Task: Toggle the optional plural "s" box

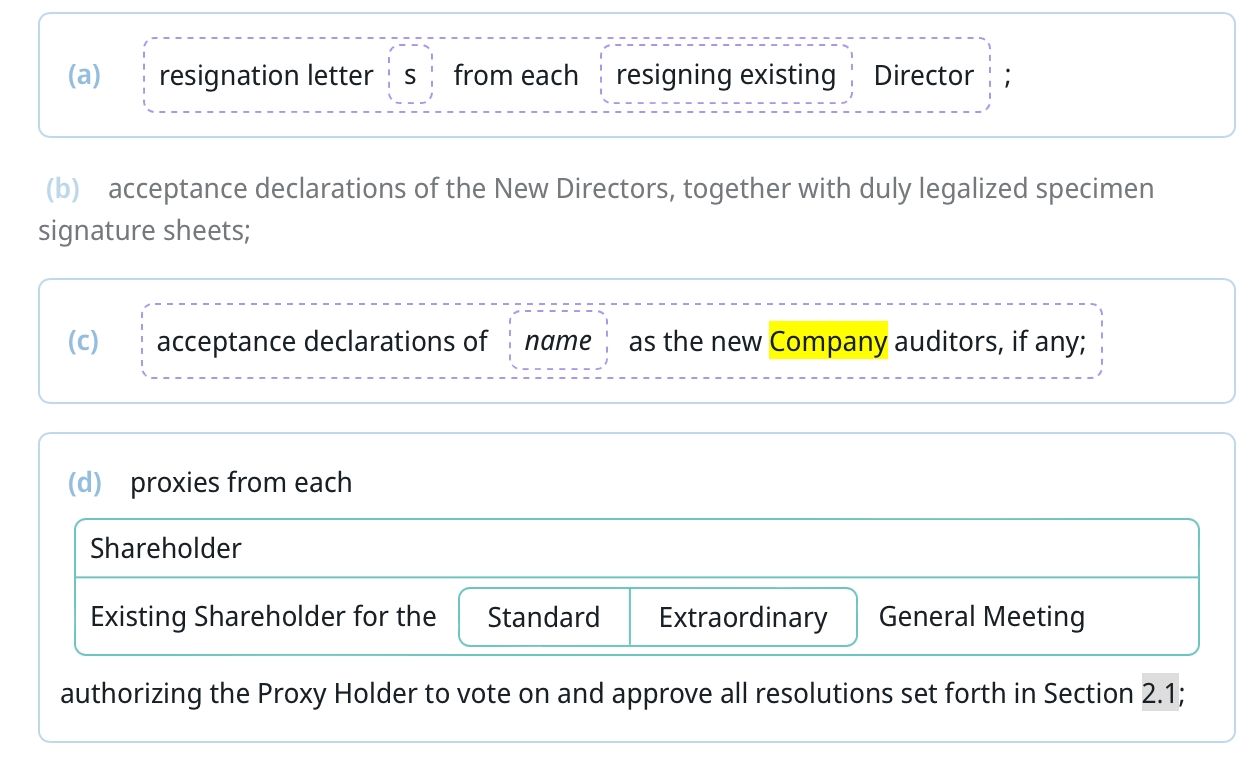Action: [410, 75]
